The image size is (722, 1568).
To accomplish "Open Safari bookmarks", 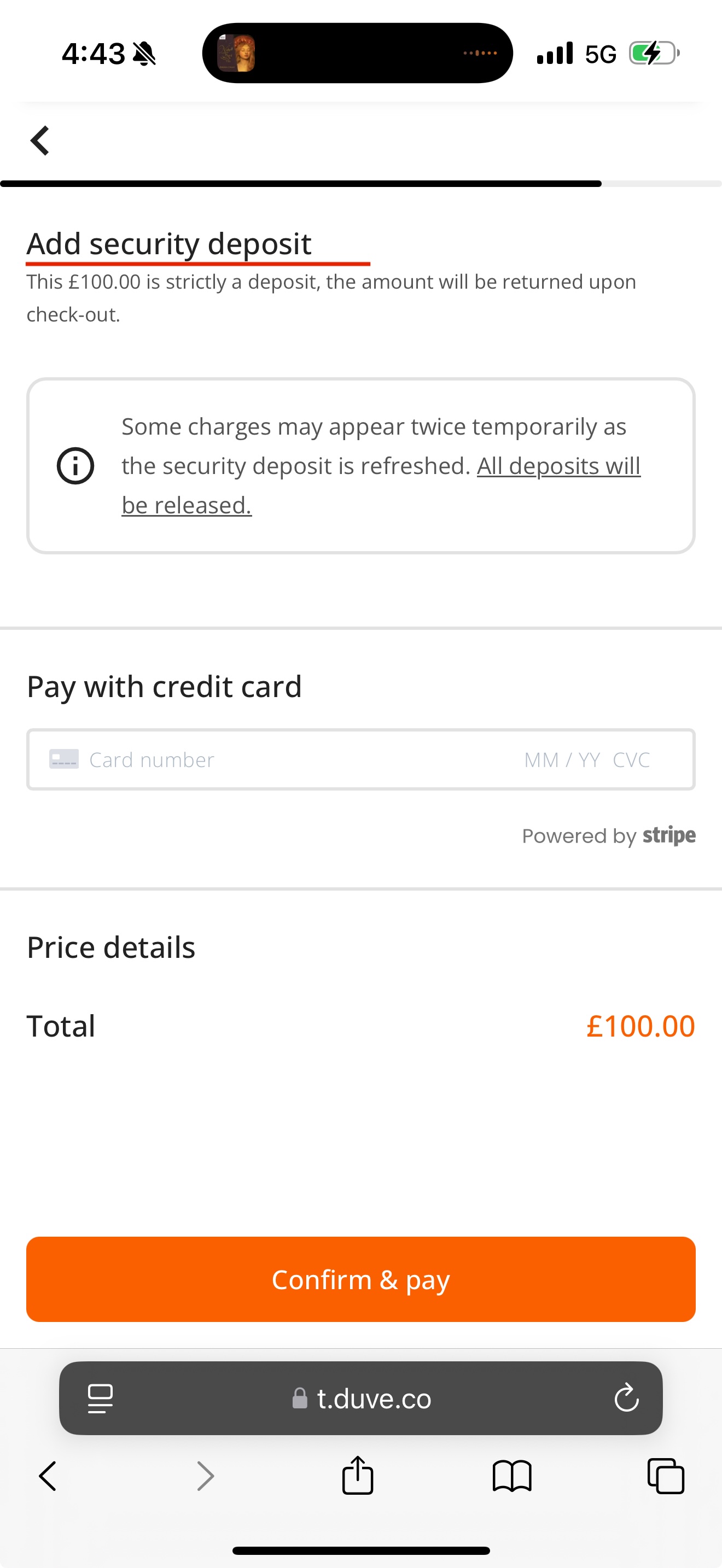I will [x=512, y=1476].
